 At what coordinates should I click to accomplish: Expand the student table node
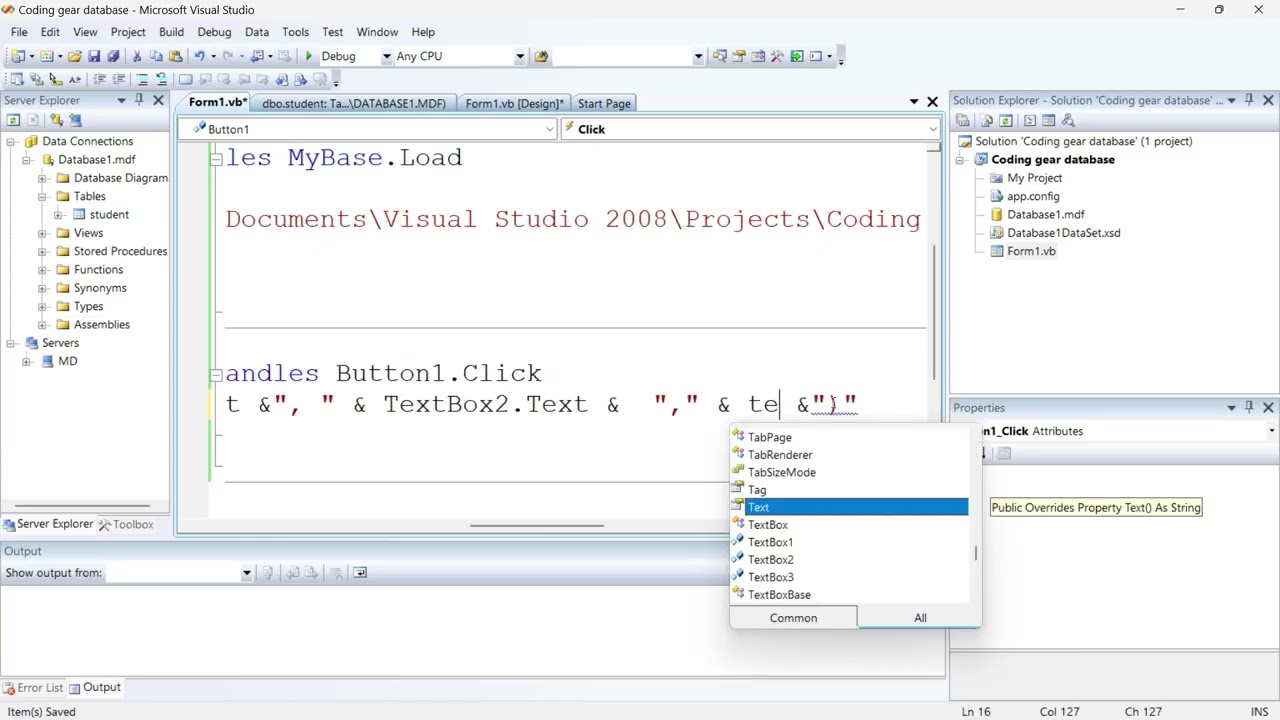coord(59,215)
